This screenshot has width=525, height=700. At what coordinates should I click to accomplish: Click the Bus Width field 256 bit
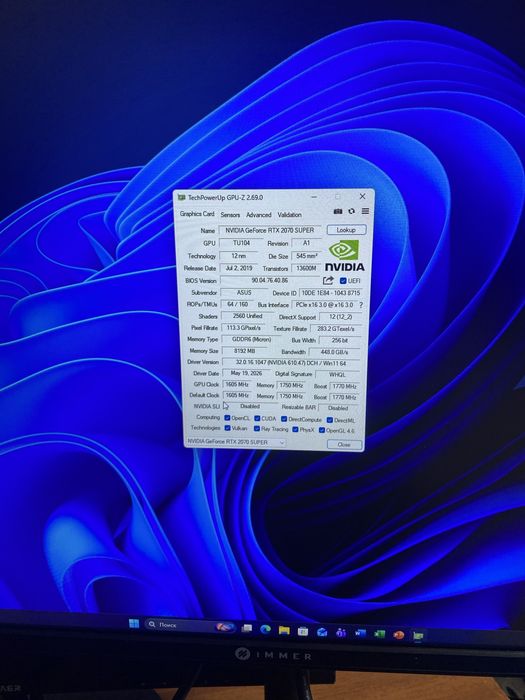coord(340,341)
